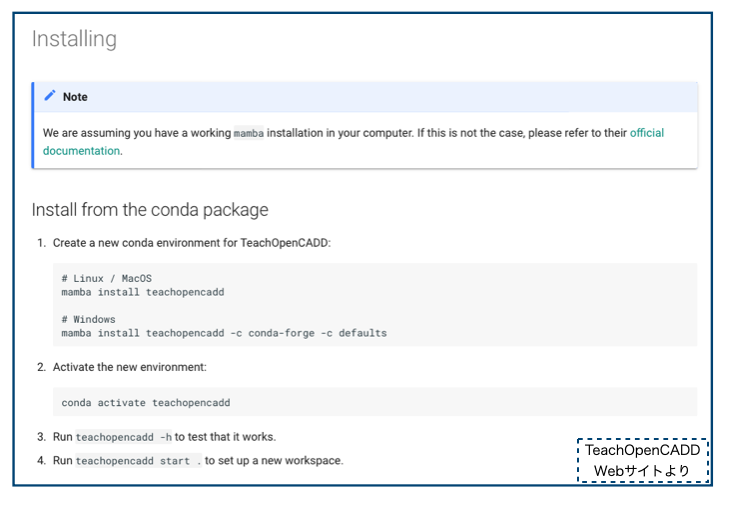The height and width of the screenshot is (505, 748).
Task: Click the word 'documentation' in the note
Action: tap(81, 151)
